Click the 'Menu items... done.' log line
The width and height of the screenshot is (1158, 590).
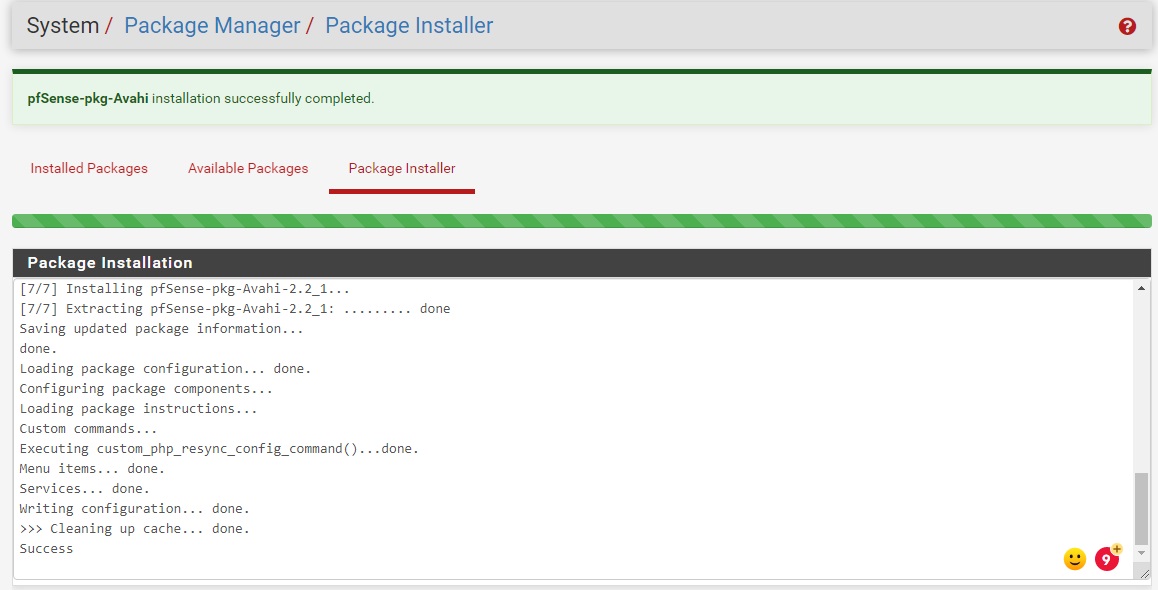[92, 469]
